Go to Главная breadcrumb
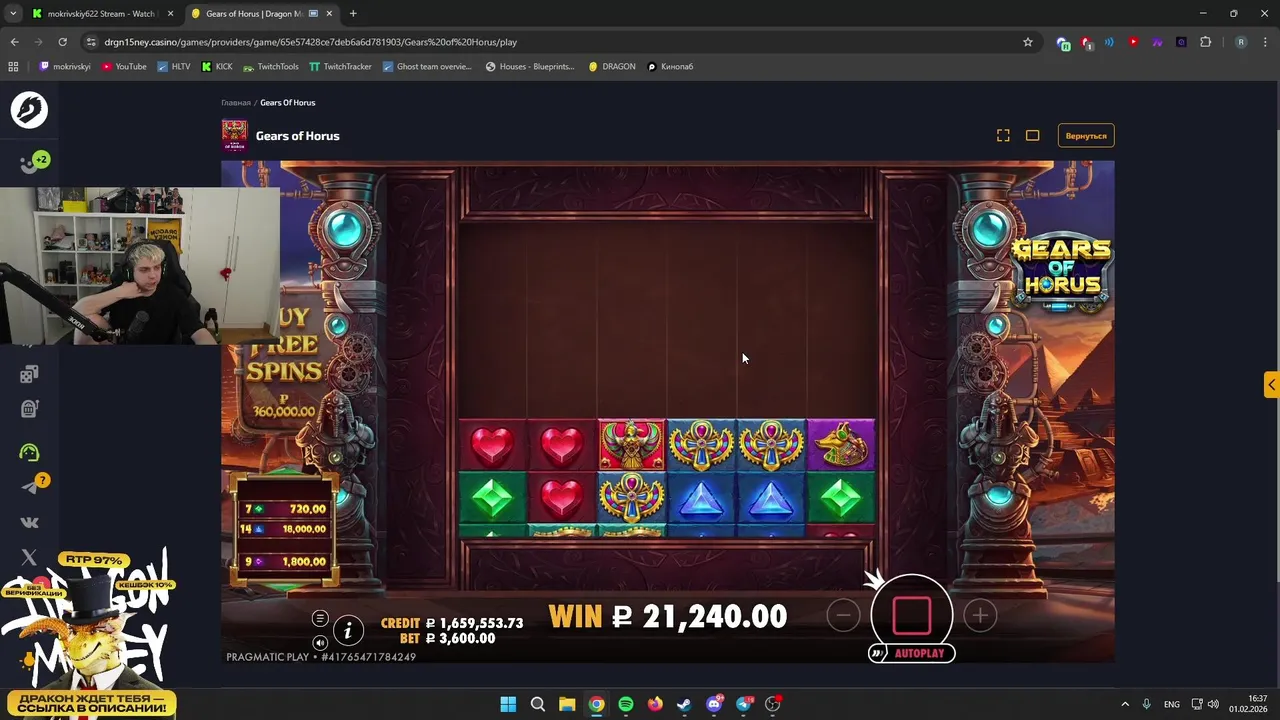Image resolution: width=1280 pixels, height=720 pixels. 236,102
